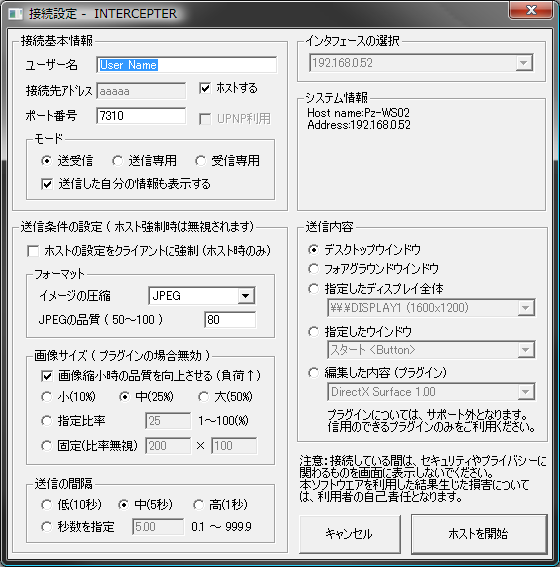Viewport: 560px width, 567px height.
Task: Click the Address:192.168.0.52 system info text
Action: (359, 125)
